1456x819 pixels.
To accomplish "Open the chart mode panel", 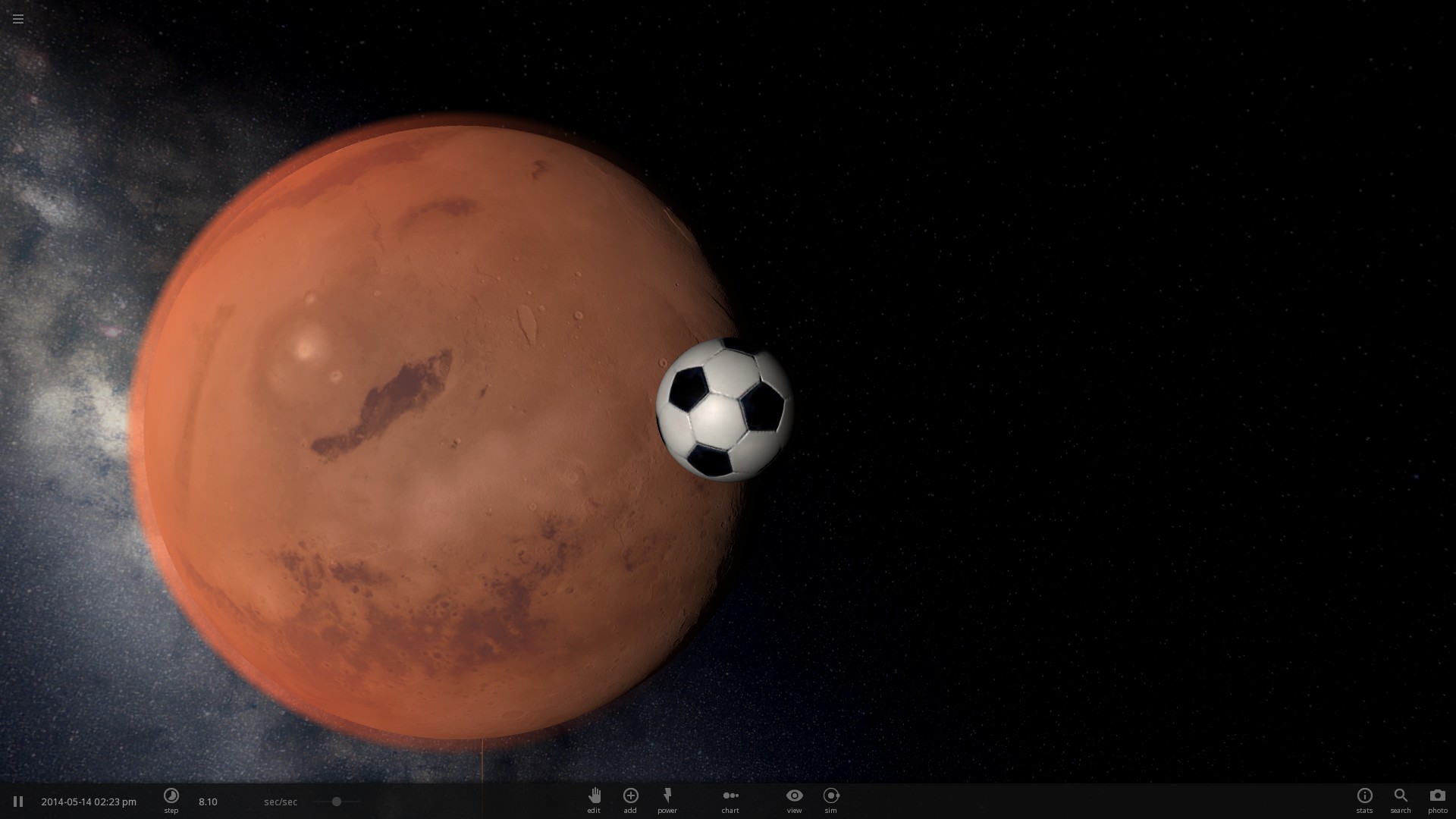I will pos(730,795).
